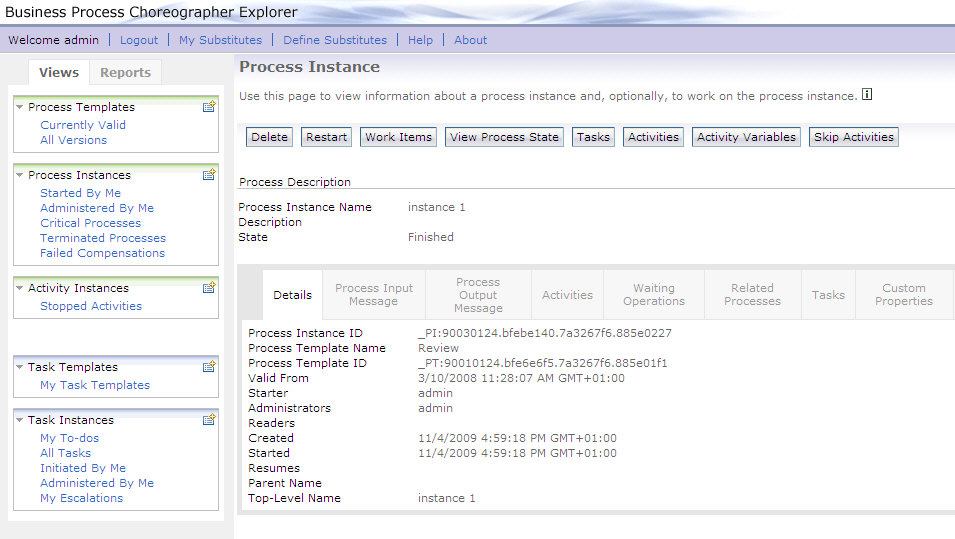
Task: Collapse the Process Templates section
Action: coord(19,107)
